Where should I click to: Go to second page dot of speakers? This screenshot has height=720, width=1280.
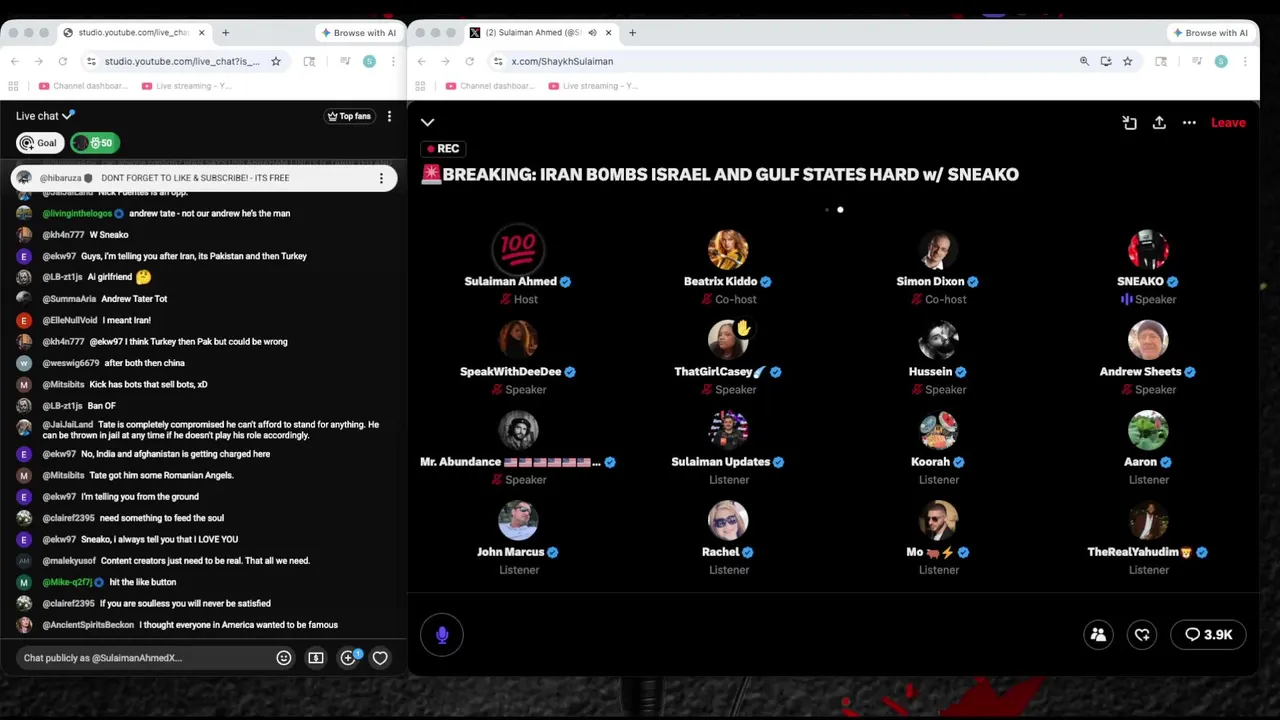click(840, 210)
